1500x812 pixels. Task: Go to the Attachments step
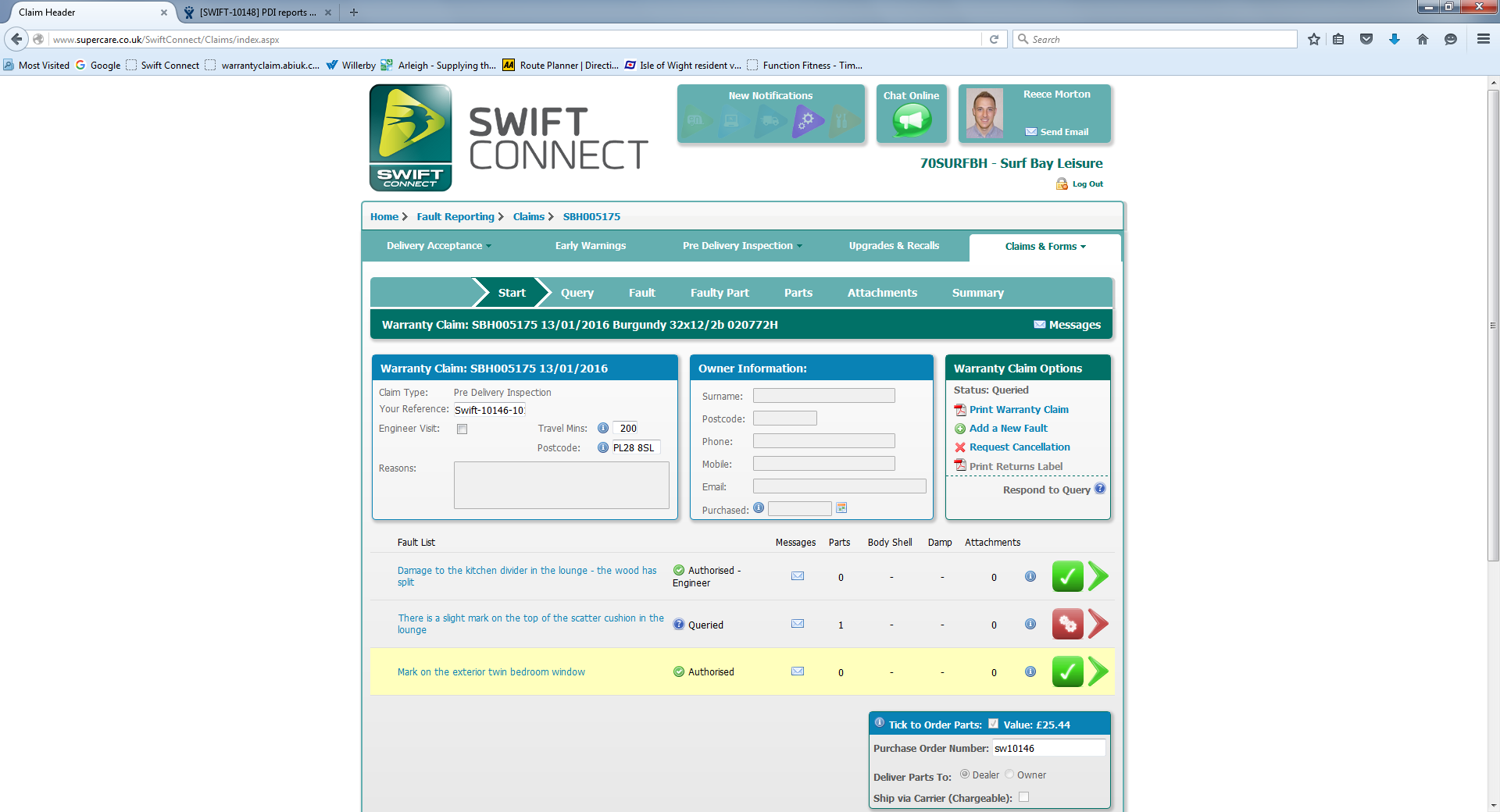click(882, 293)
